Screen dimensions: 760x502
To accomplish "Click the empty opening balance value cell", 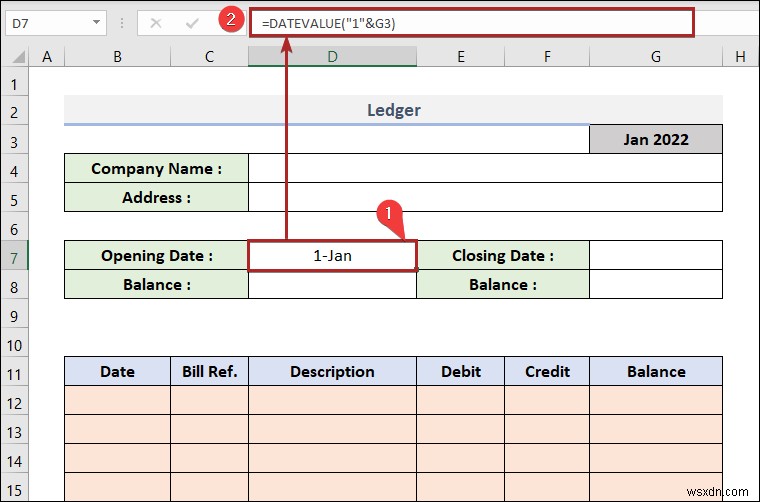I will pyautogui.click(x=332, y=284).
